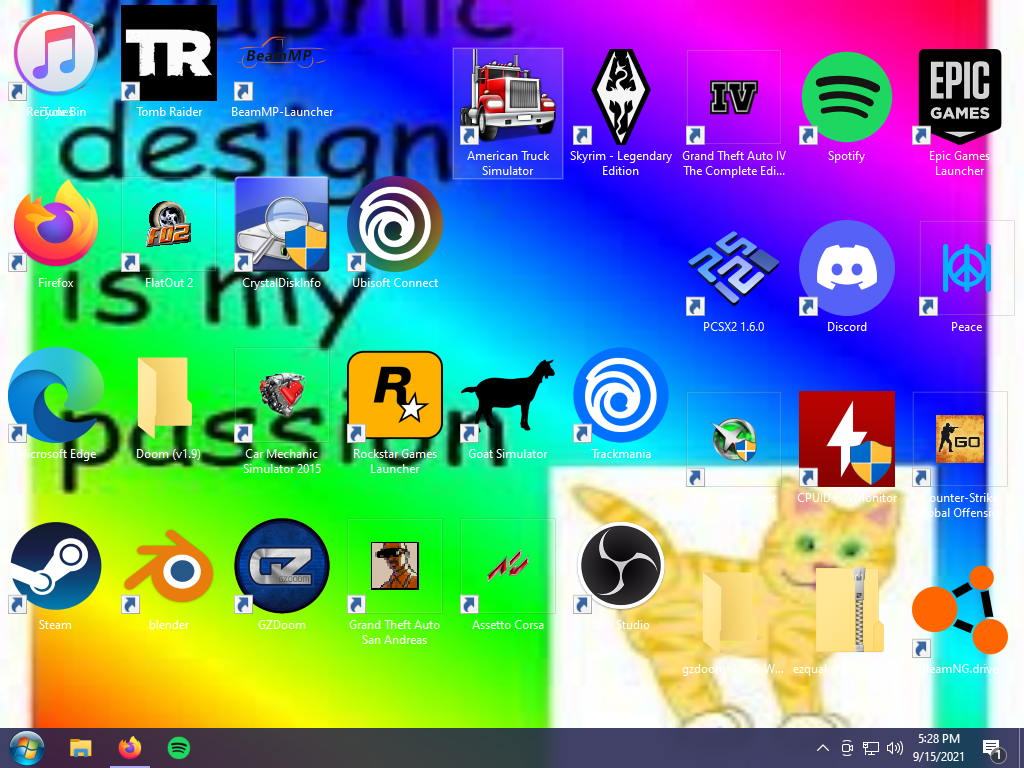
Task: Launch Grand Theft Auto San Andreas
Action: [x=394, y=566]
